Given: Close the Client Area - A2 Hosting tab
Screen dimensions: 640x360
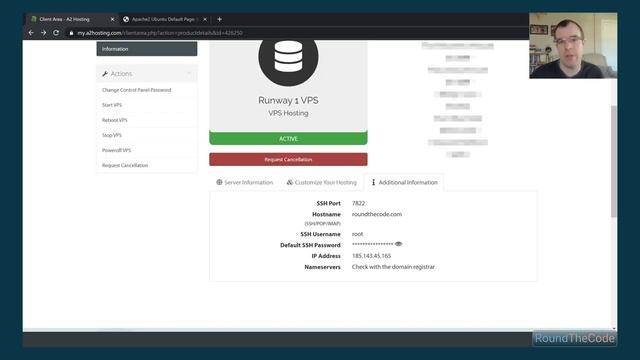Looking at the screenshot, I should 112,19.
